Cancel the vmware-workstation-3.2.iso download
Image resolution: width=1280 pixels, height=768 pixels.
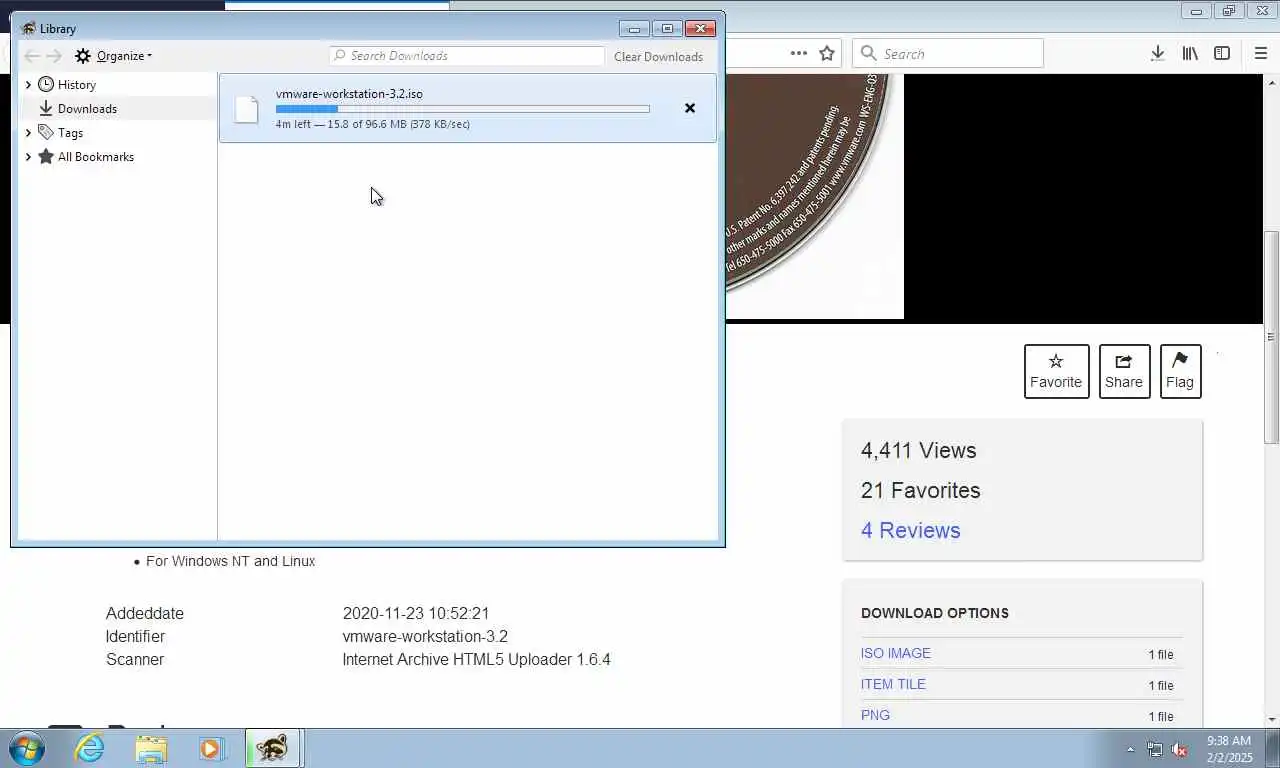(689, 108)
